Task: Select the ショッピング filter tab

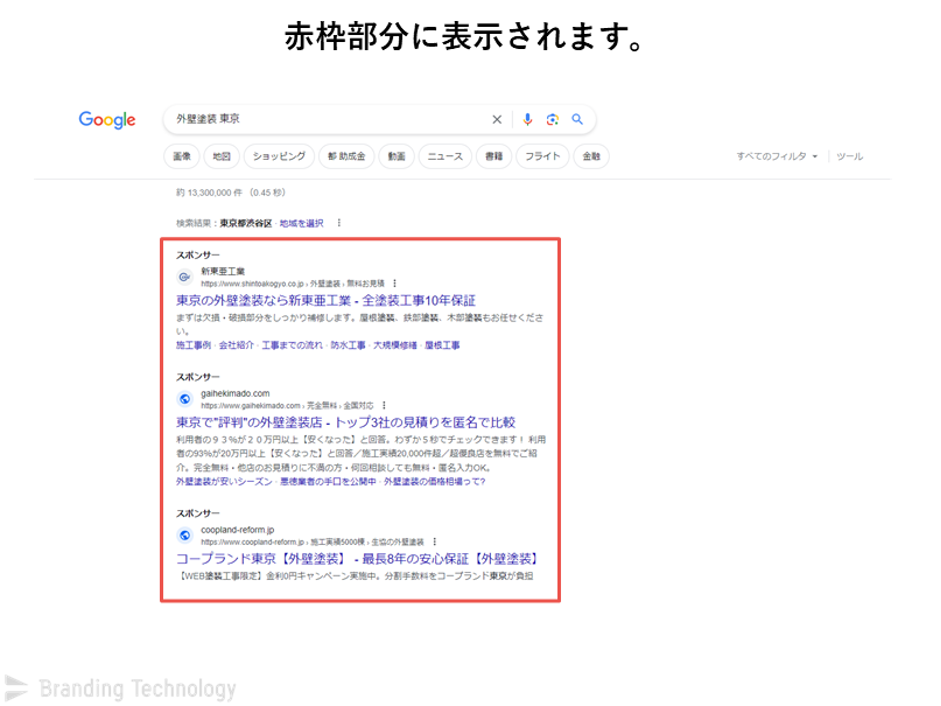Action: click(279, 156)
